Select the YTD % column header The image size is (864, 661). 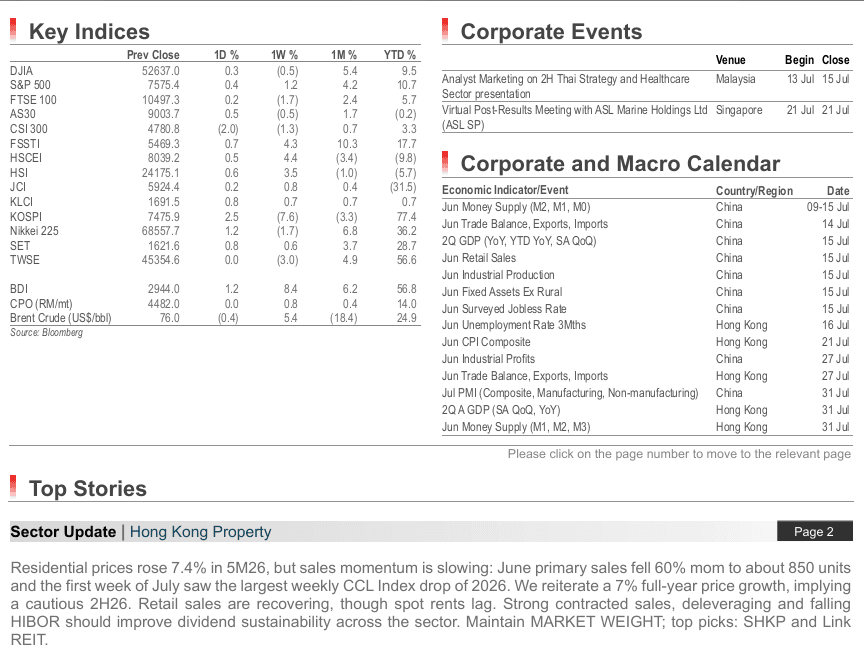tap(399, 55)
